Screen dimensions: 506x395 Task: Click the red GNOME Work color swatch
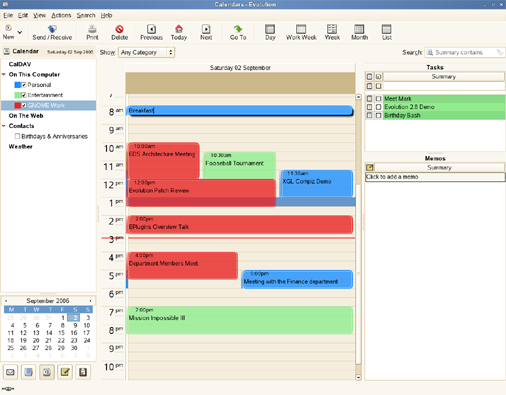point(18,105)
